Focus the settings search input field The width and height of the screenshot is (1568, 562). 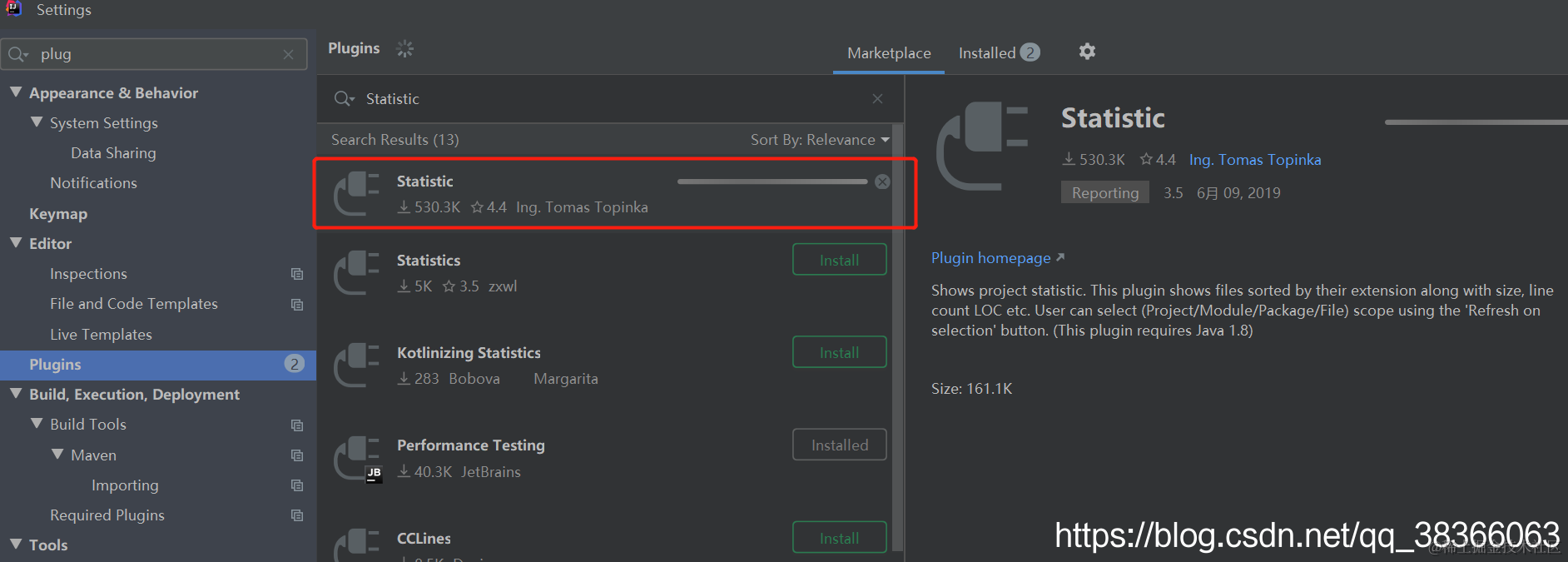(154, 54)
